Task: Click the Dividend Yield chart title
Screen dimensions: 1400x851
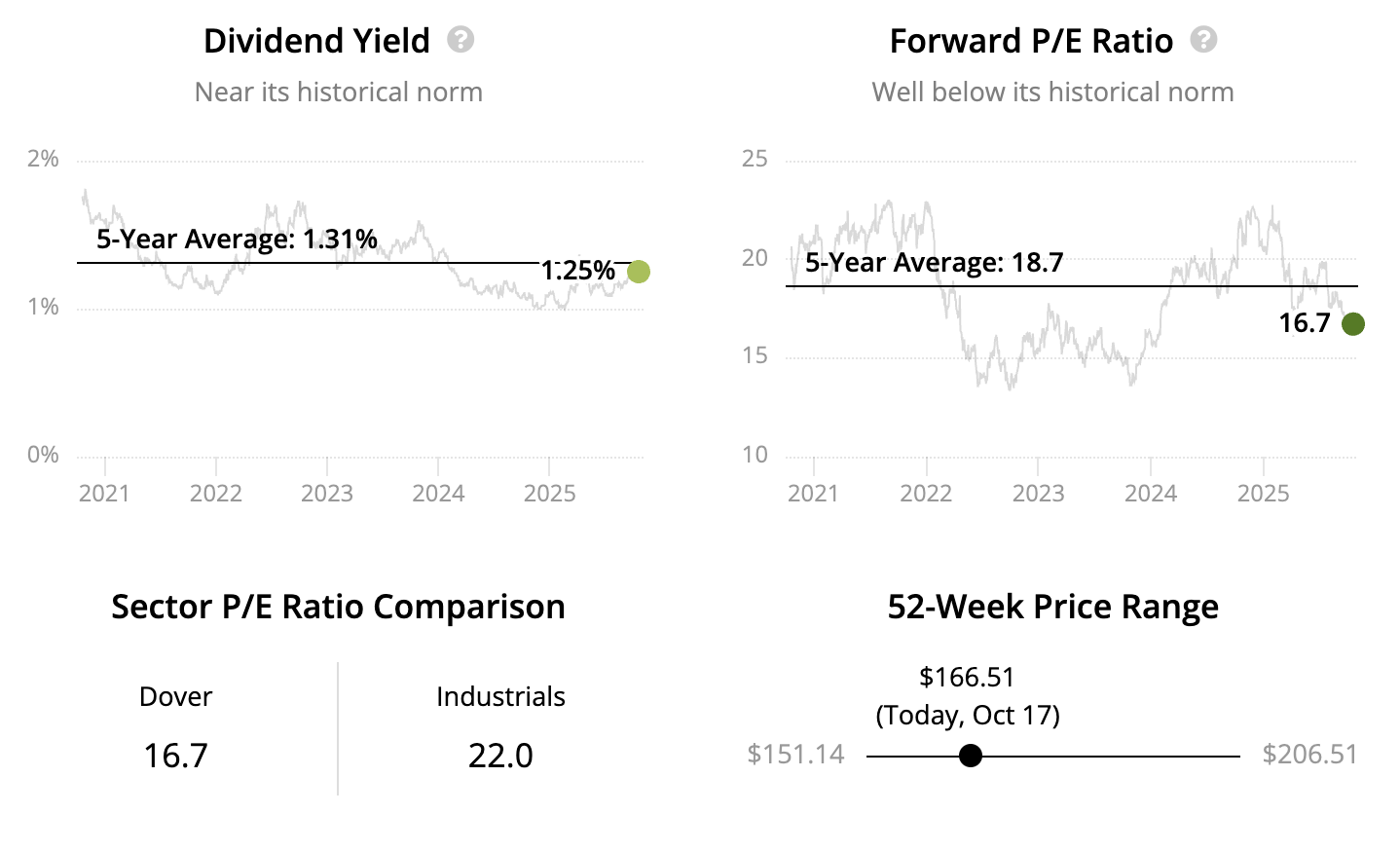Action: 316,41
